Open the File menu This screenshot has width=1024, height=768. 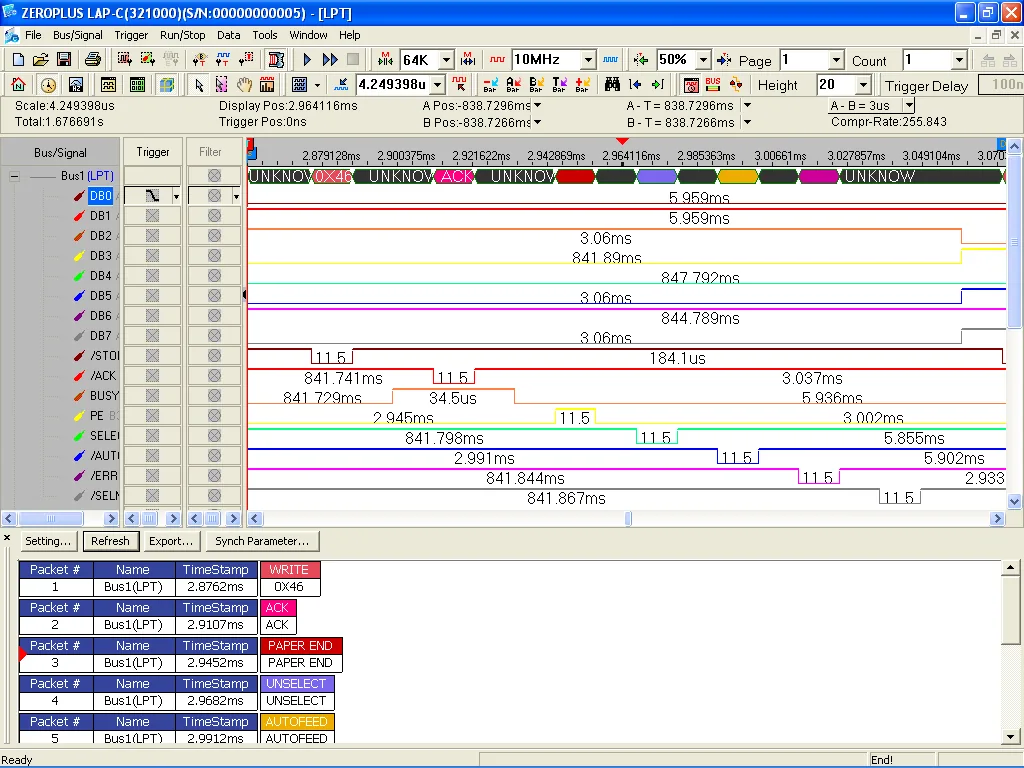point(33,35)
